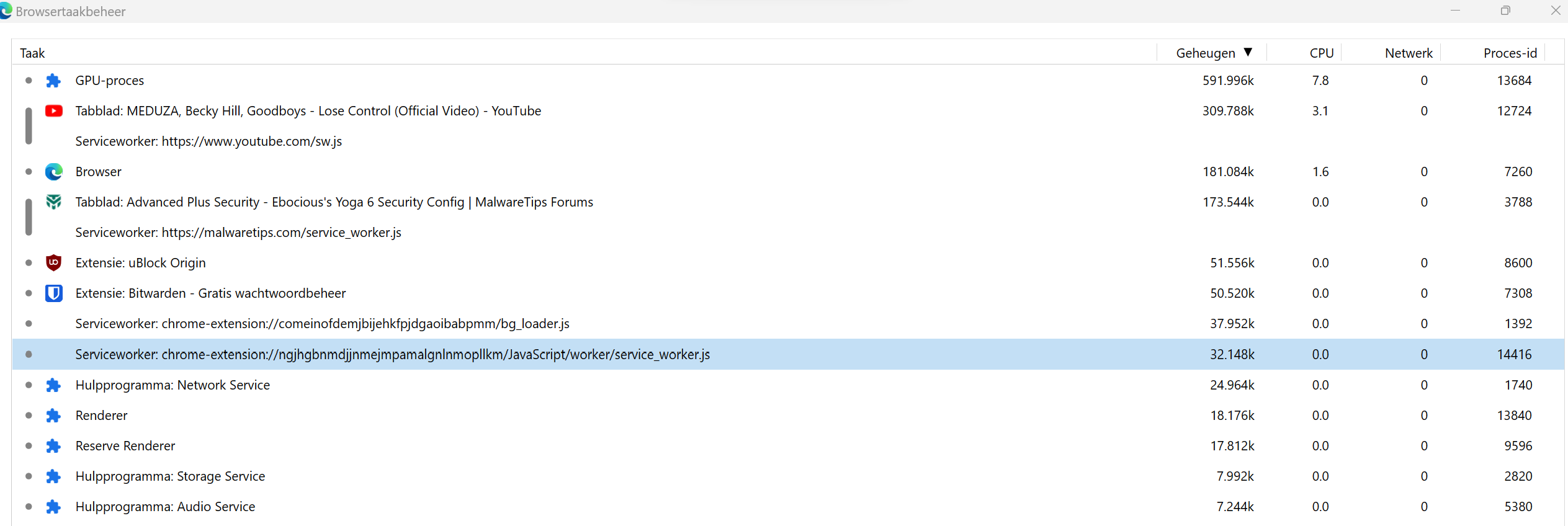Click the uBlock Origin shield icon
The image size is (1568, 526).
click(54, 263)
